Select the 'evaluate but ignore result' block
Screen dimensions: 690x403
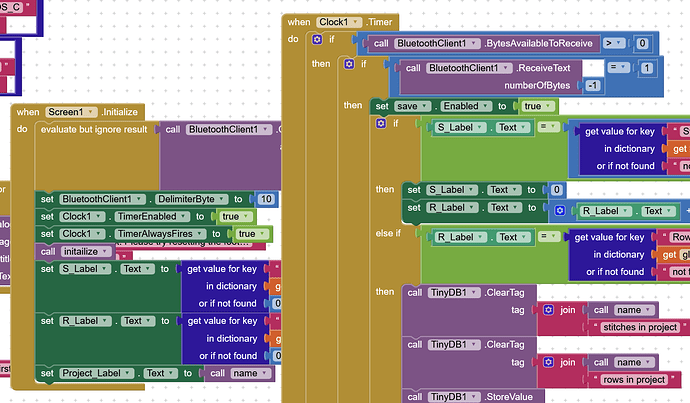tap(96, 129)
